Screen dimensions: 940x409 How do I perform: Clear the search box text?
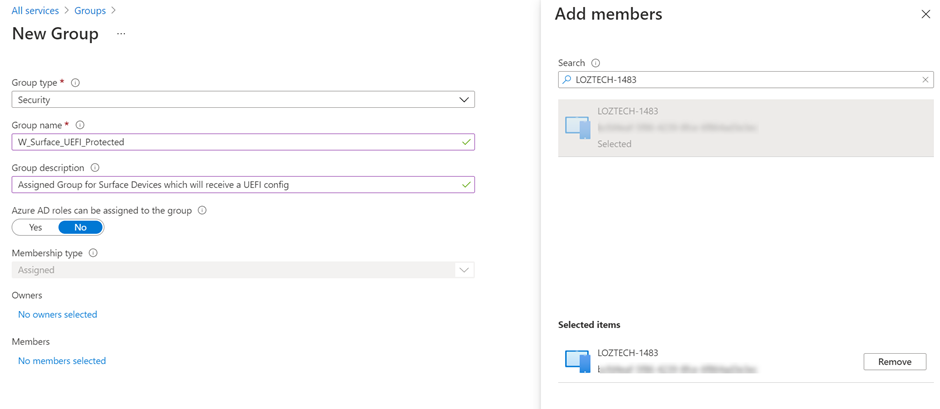pyautogui.click(x=925, y=80)
